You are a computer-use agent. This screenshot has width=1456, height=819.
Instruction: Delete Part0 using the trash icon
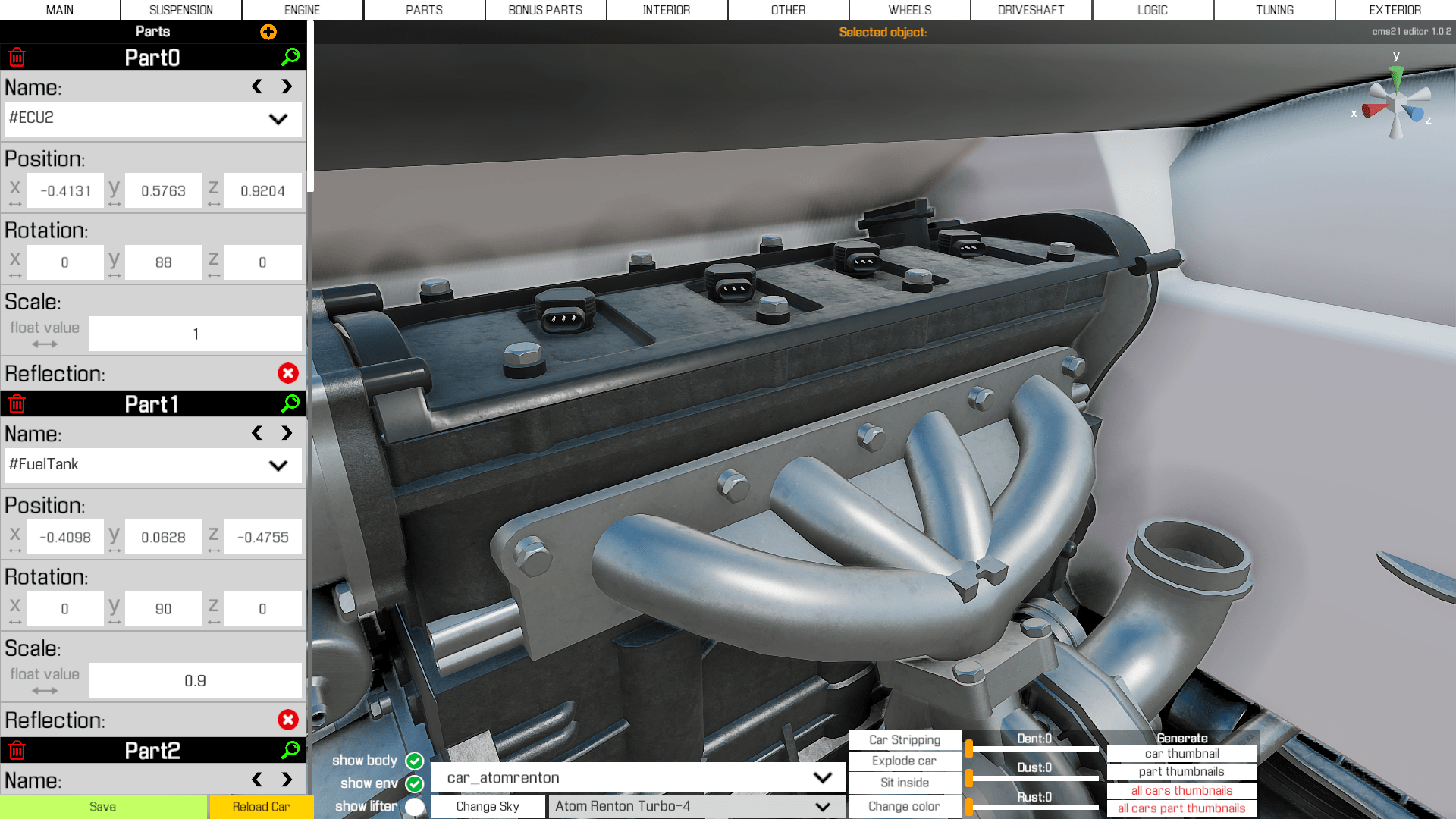tap(17, 58)
